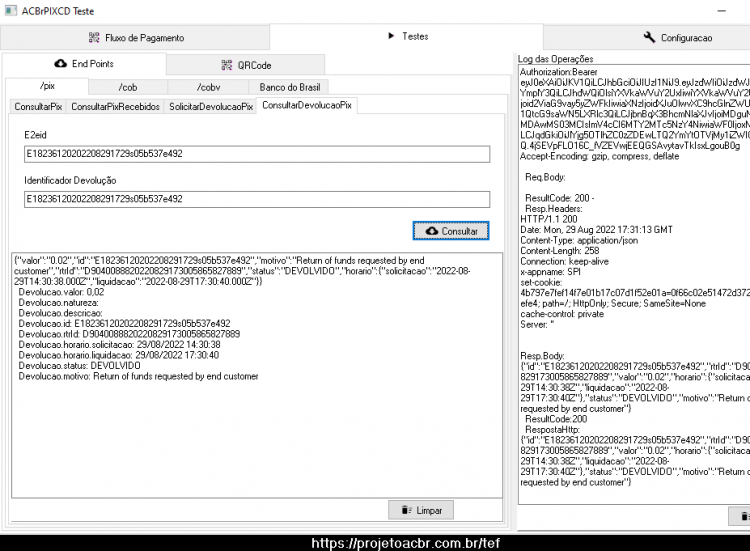The height and width of the screenshot is (551, 750).
Task: Click the 'Devolucao.horario.liquidacao' line
Action: pyautogui.click(x=119, y=355)
